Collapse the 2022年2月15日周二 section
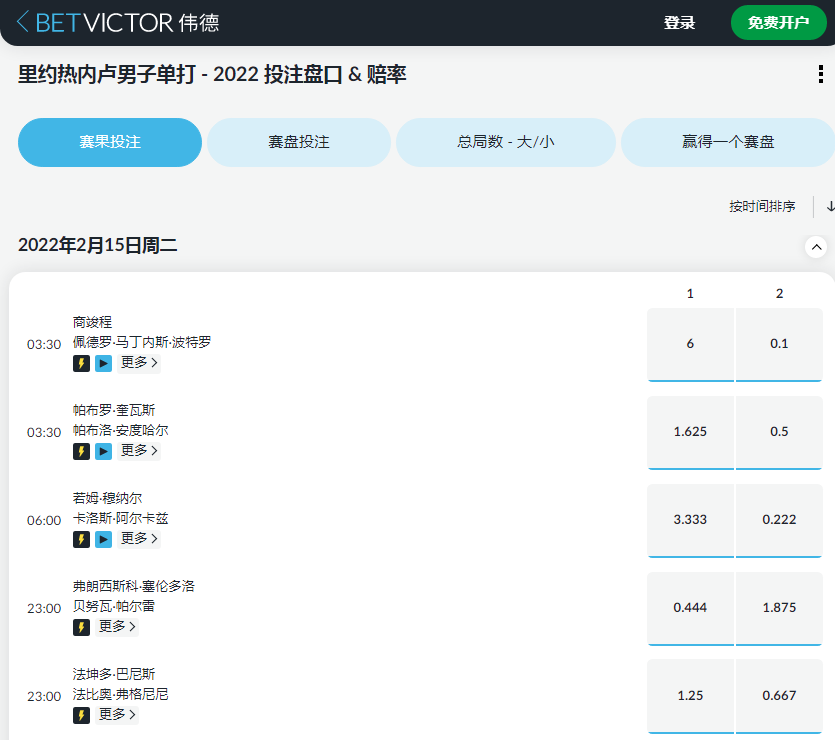Viewport: 835px width, 740px height. (x=816, y=246)
